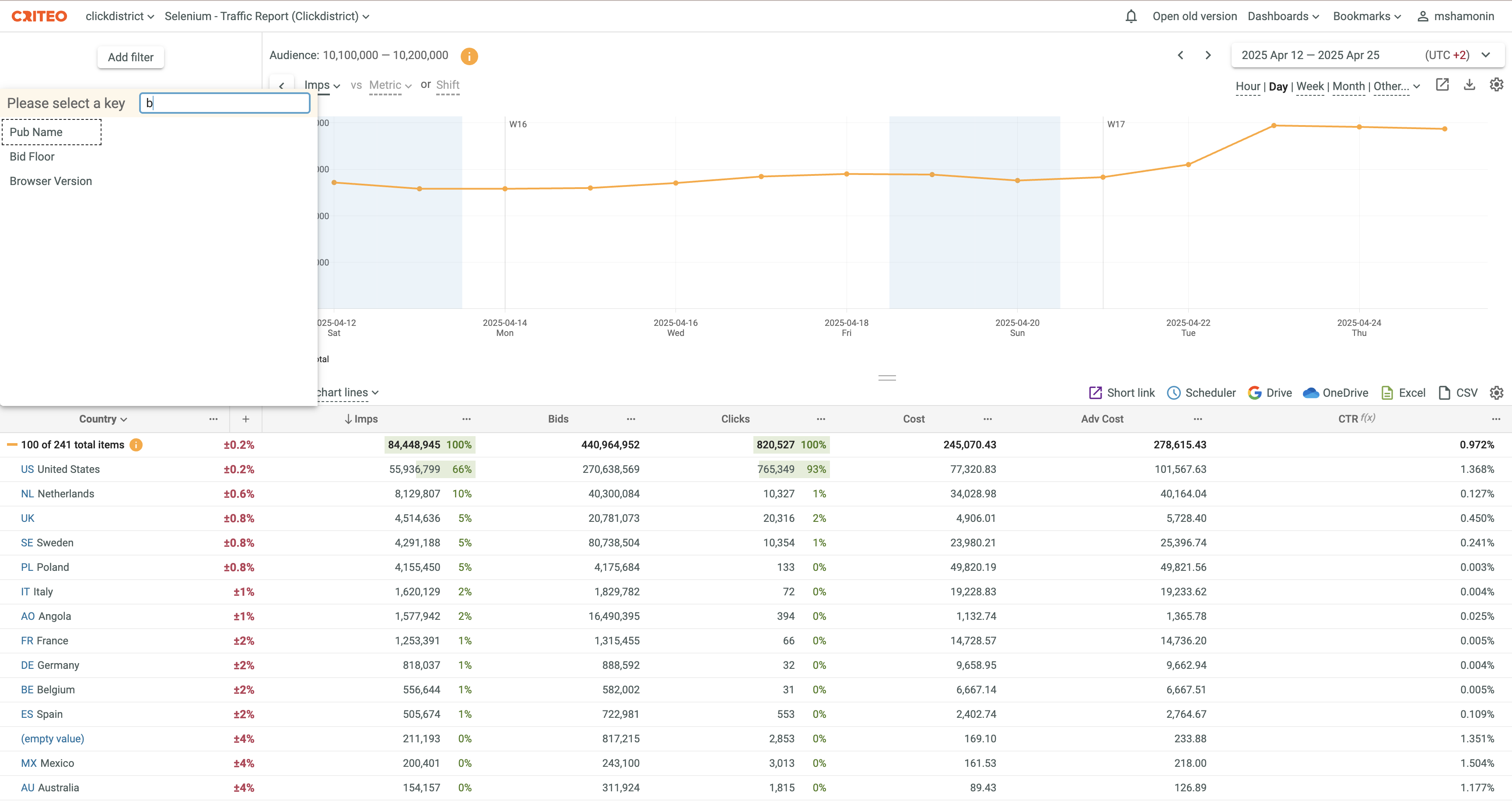
Task: Collapse the 100 of 241 total items row
Action: point(12,445)
